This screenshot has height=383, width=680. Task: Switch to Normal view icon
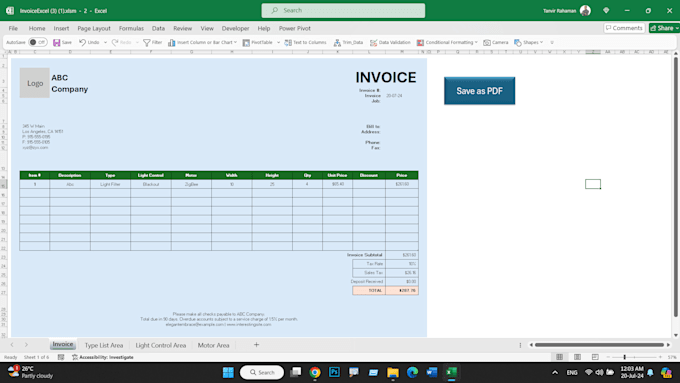click(559, 357)
